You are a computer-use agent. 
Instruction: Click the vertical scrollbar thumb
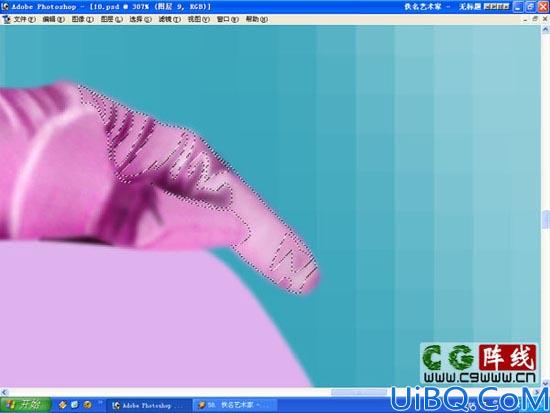point(545,219)
